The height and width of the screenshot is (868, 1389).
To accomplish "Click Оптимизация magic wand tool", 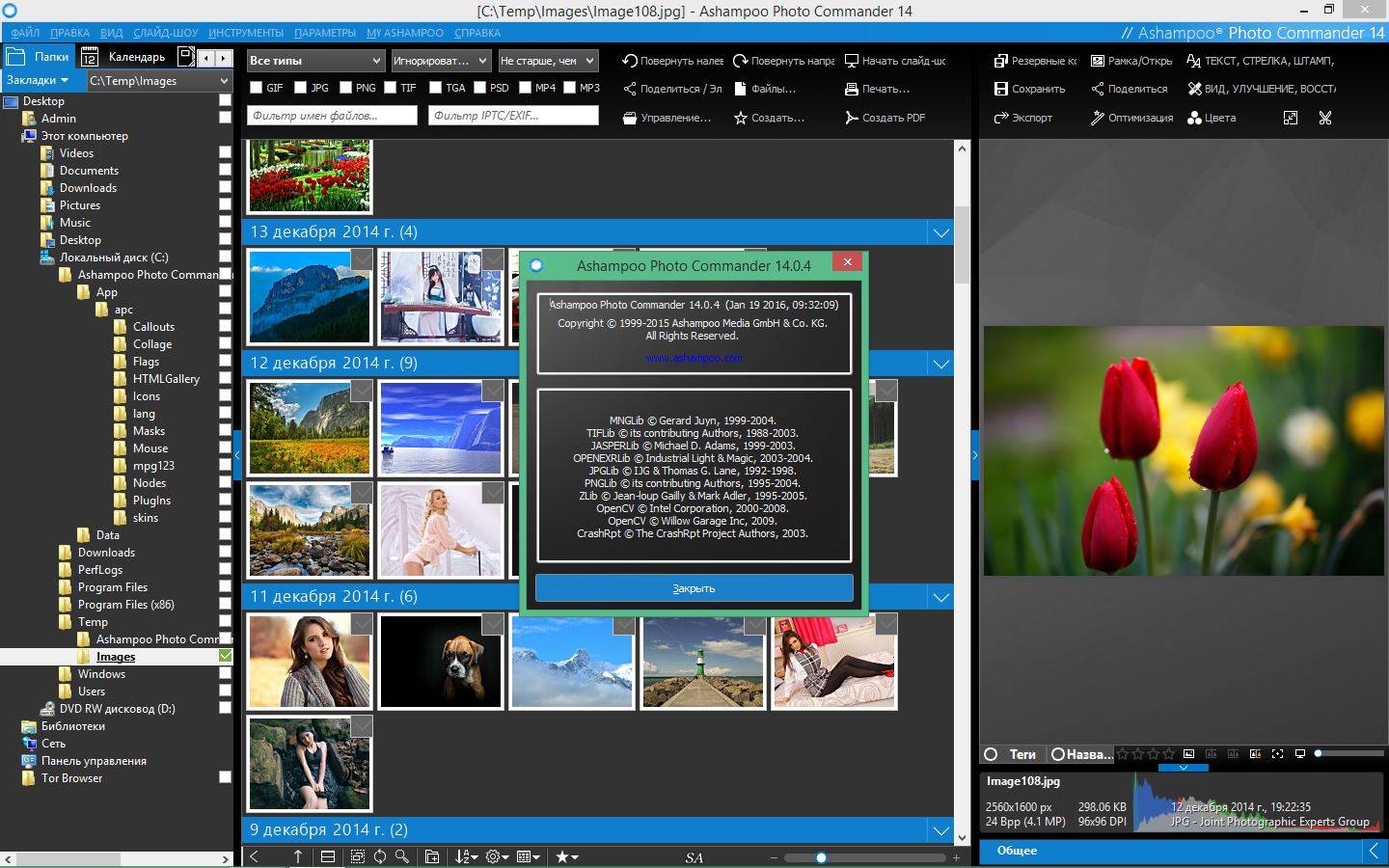I will [x=1131, y=118].
